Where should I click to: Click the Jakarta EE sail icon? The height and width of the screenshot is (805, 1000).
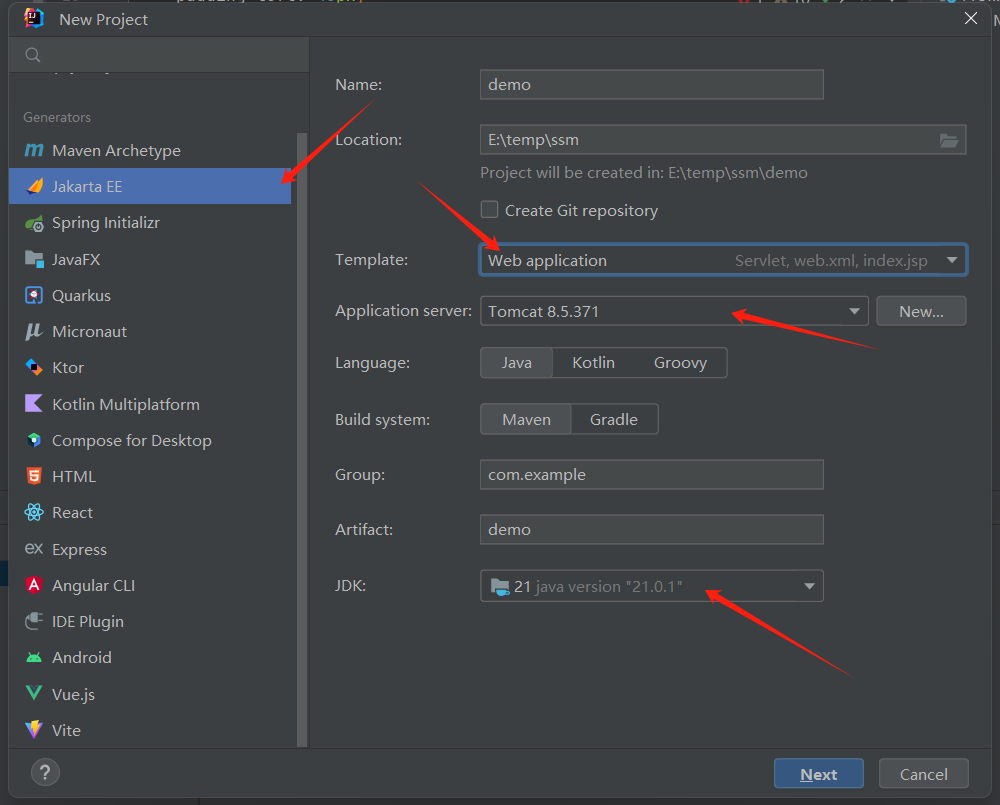click(34, 186)
